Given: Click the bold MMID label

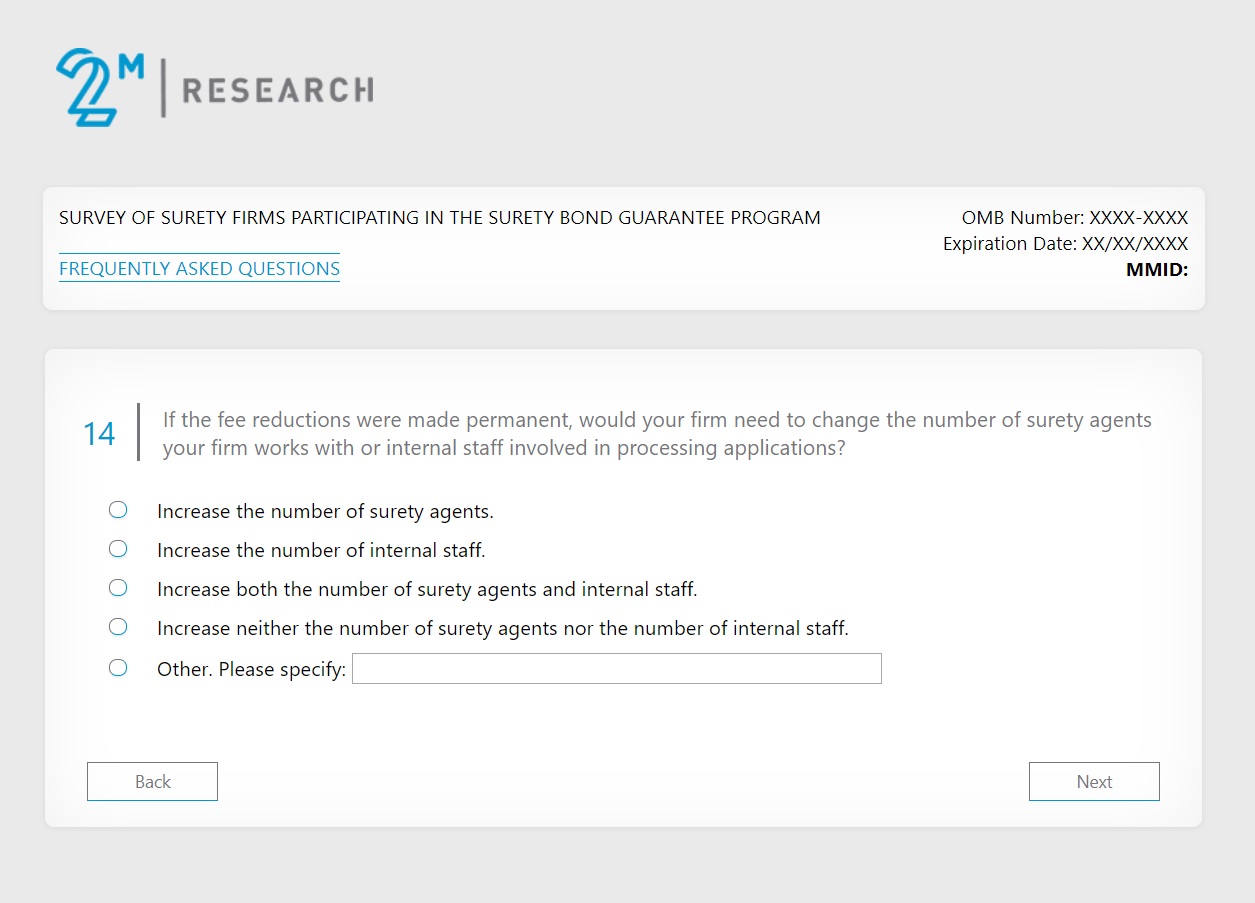Looking at the screenshot, I should pyautogui.click(x=1157, y=269).
